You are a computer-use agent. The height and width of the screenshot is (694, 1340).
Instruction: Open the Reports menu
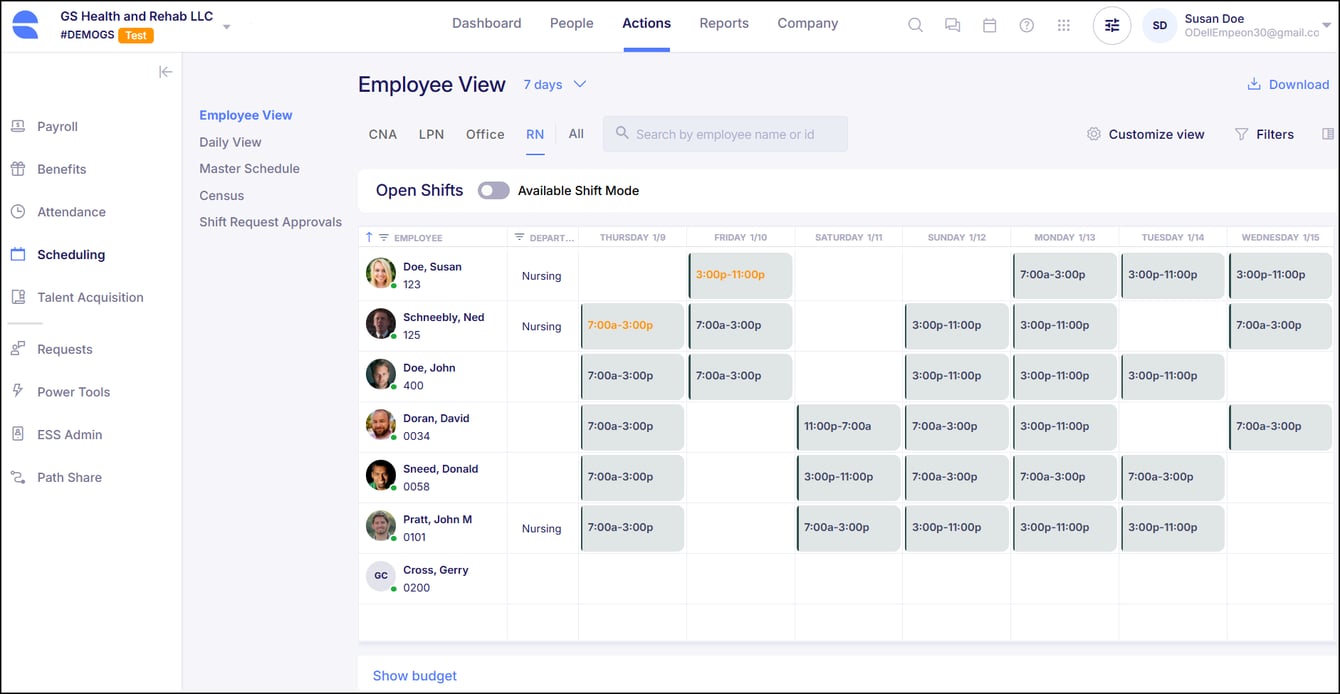click(724, 22)
